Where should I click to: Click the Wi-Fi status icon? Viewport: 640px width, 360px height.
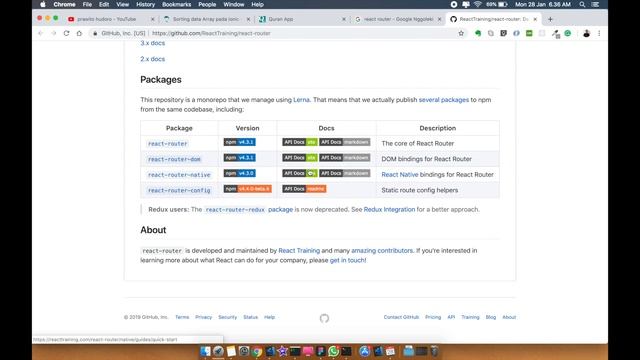[x=478, y=4]
